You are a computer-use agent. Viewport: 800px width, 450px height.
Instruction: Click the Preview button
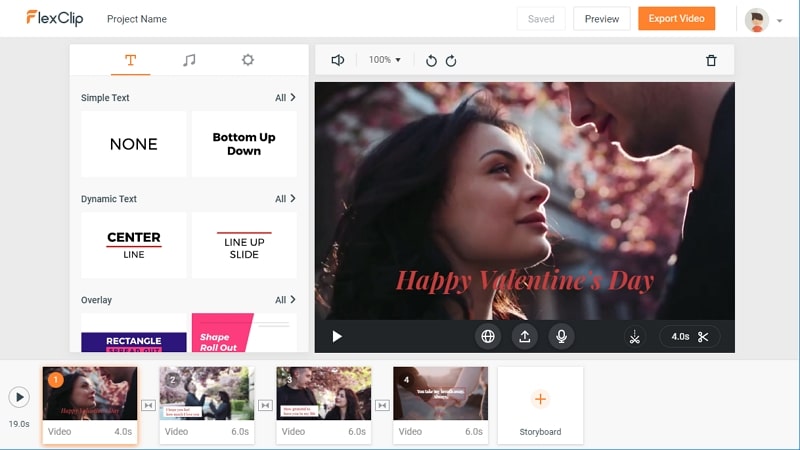pos(602,19)
